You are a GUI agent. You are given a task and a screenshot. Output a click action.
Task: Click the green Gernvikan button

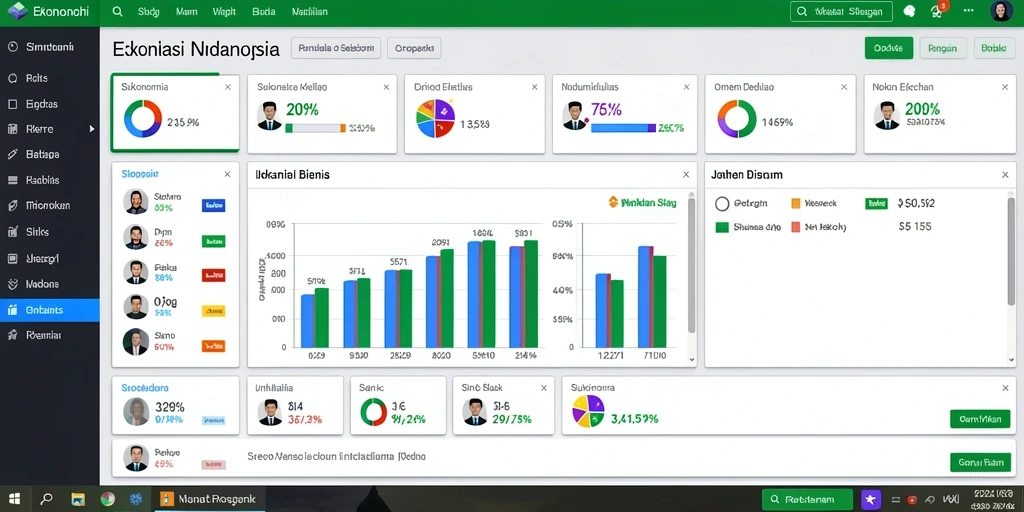click(x=980, y=419)
